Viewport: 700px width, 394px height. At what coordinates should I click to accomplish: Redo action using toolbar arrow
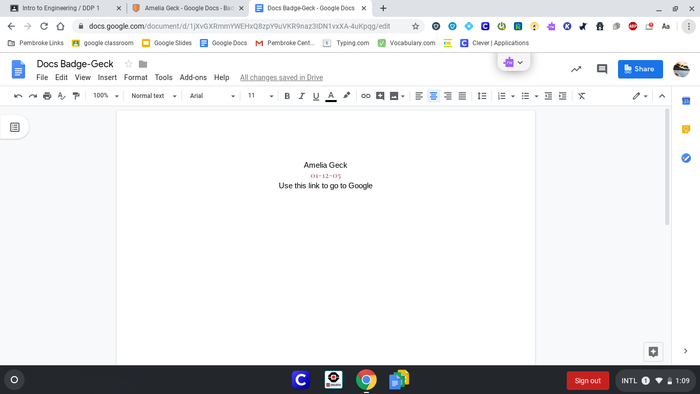pos(33,96)
